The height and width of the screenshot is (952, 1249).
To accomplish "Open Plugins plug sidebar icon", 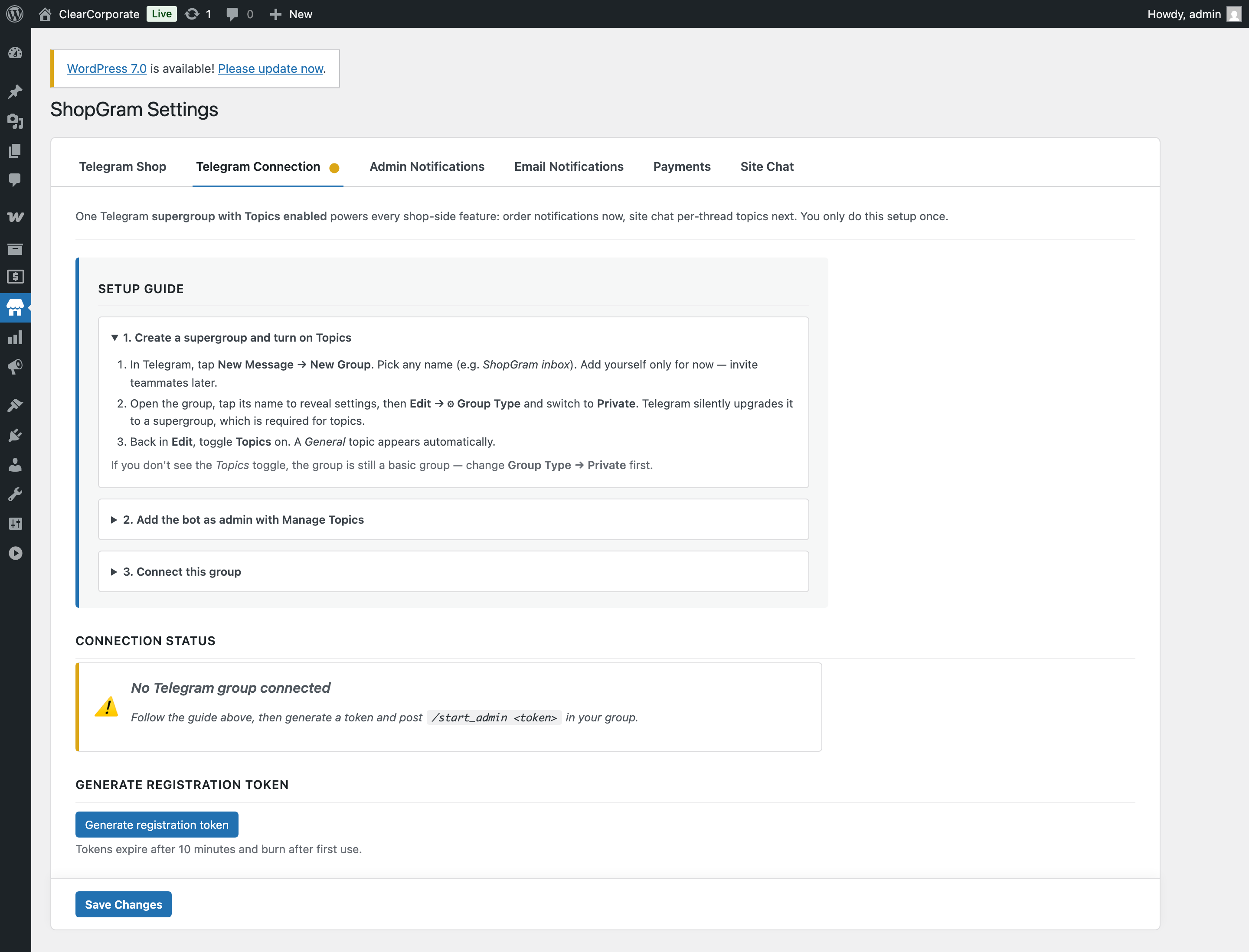I will (15, 435).
